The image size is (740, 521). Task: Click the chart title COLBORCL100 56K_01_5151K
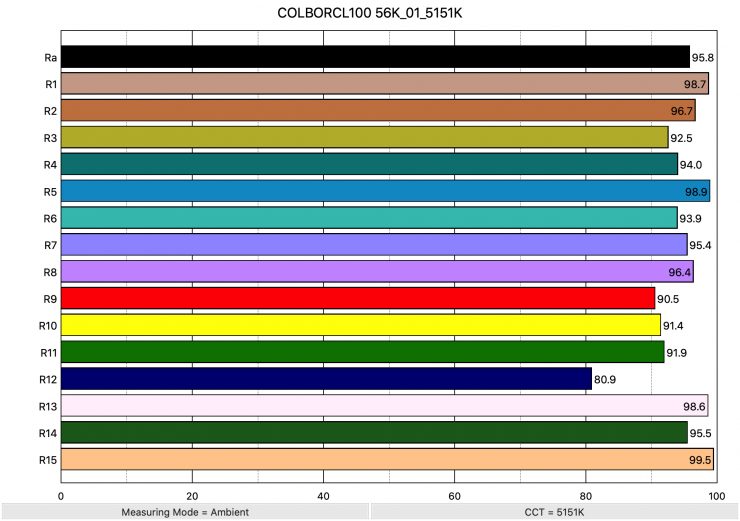point(370,17)
